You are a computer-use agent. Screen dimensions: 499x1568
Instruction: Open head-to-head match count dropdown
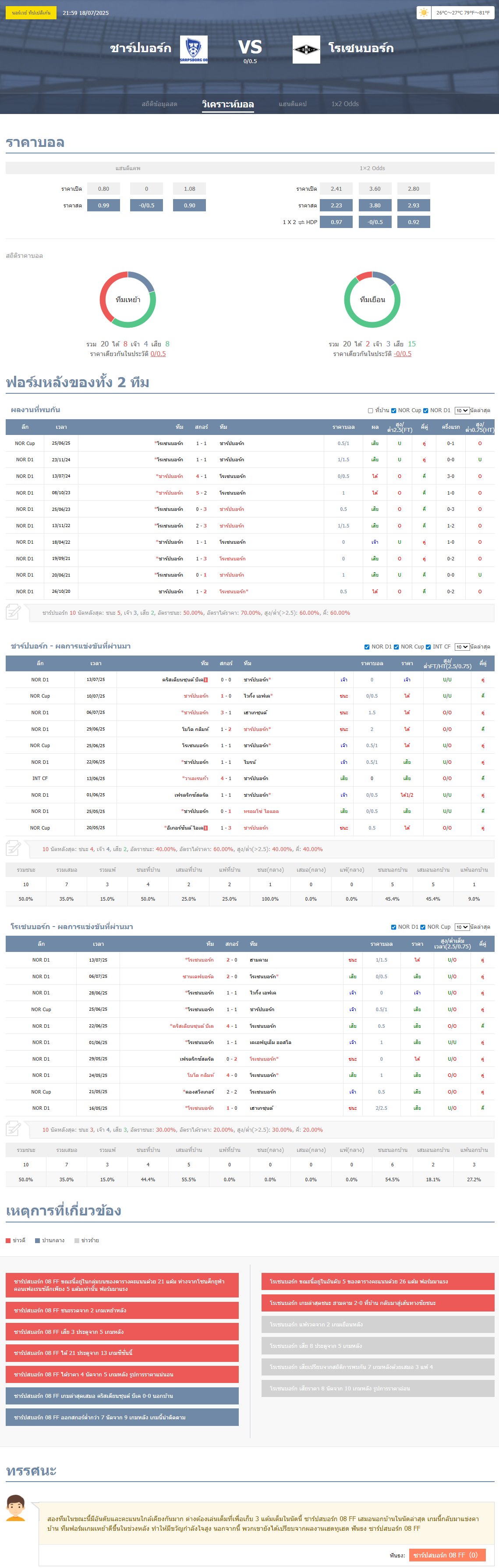462,410
